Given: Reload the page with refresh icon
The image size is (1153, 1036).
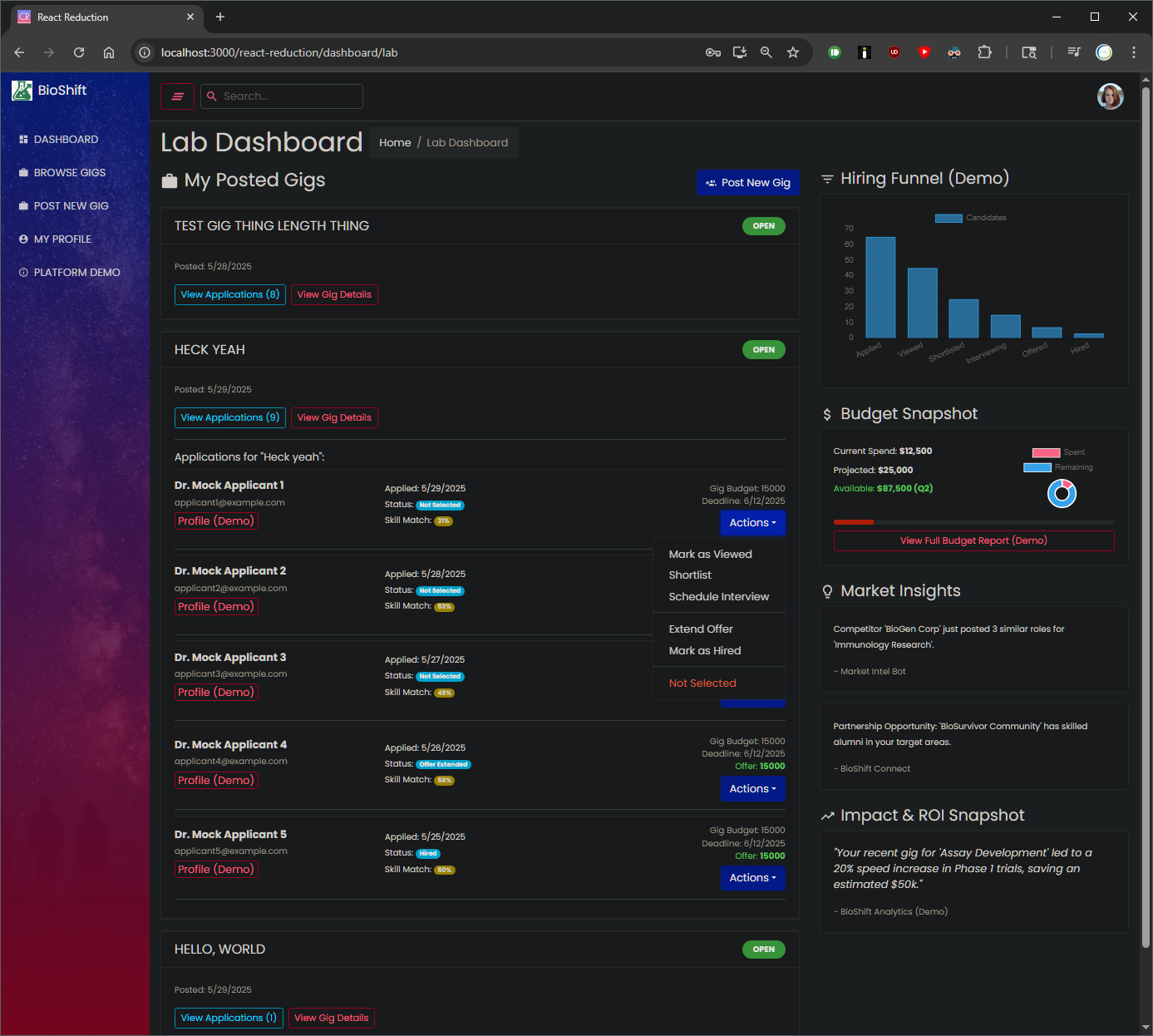Looking at the screenshot, I should pyautogui.click(x=79, y=52).
